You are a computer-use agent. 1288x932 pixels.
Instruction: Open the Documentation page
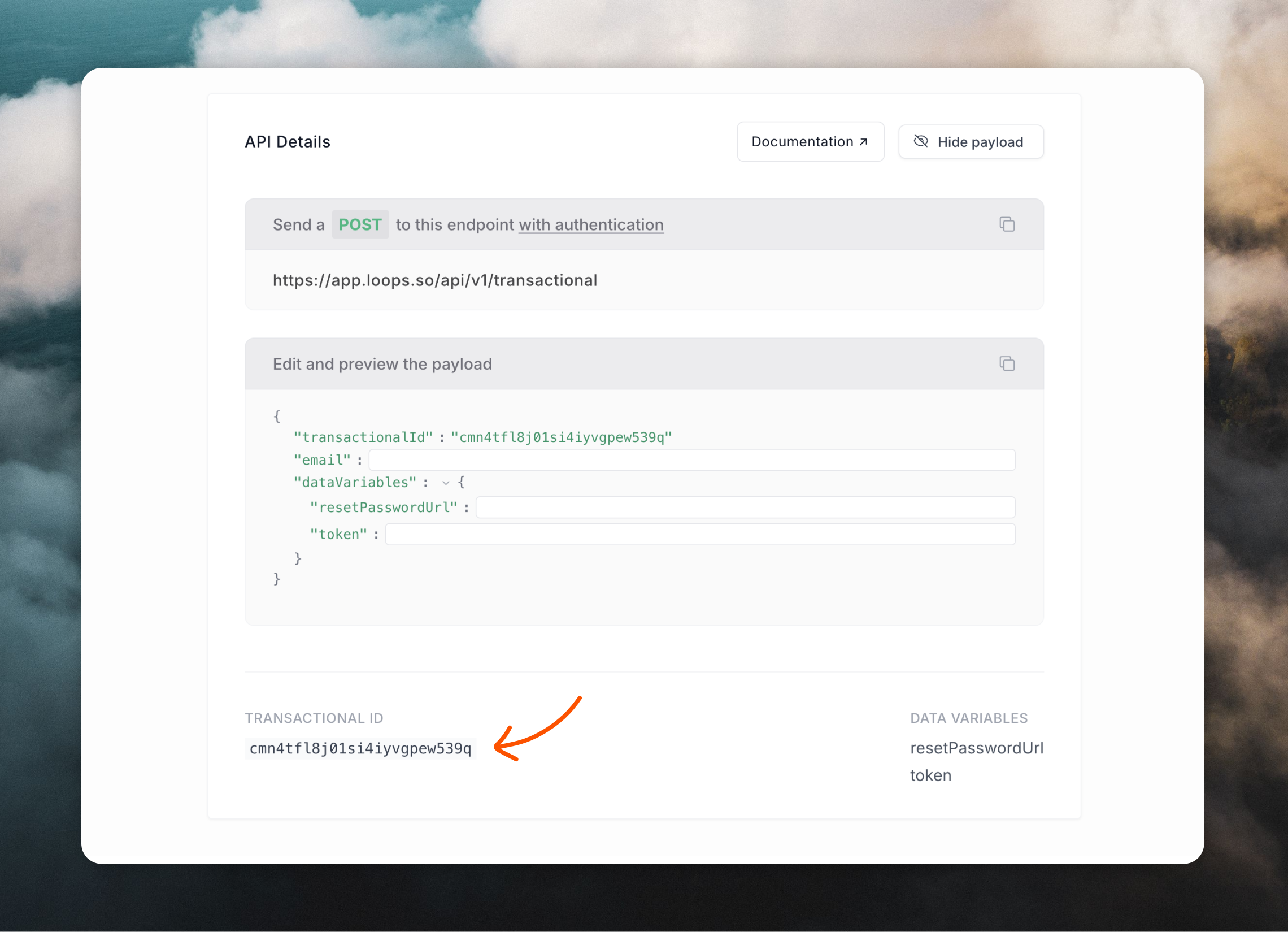click(x=810, y=141)
